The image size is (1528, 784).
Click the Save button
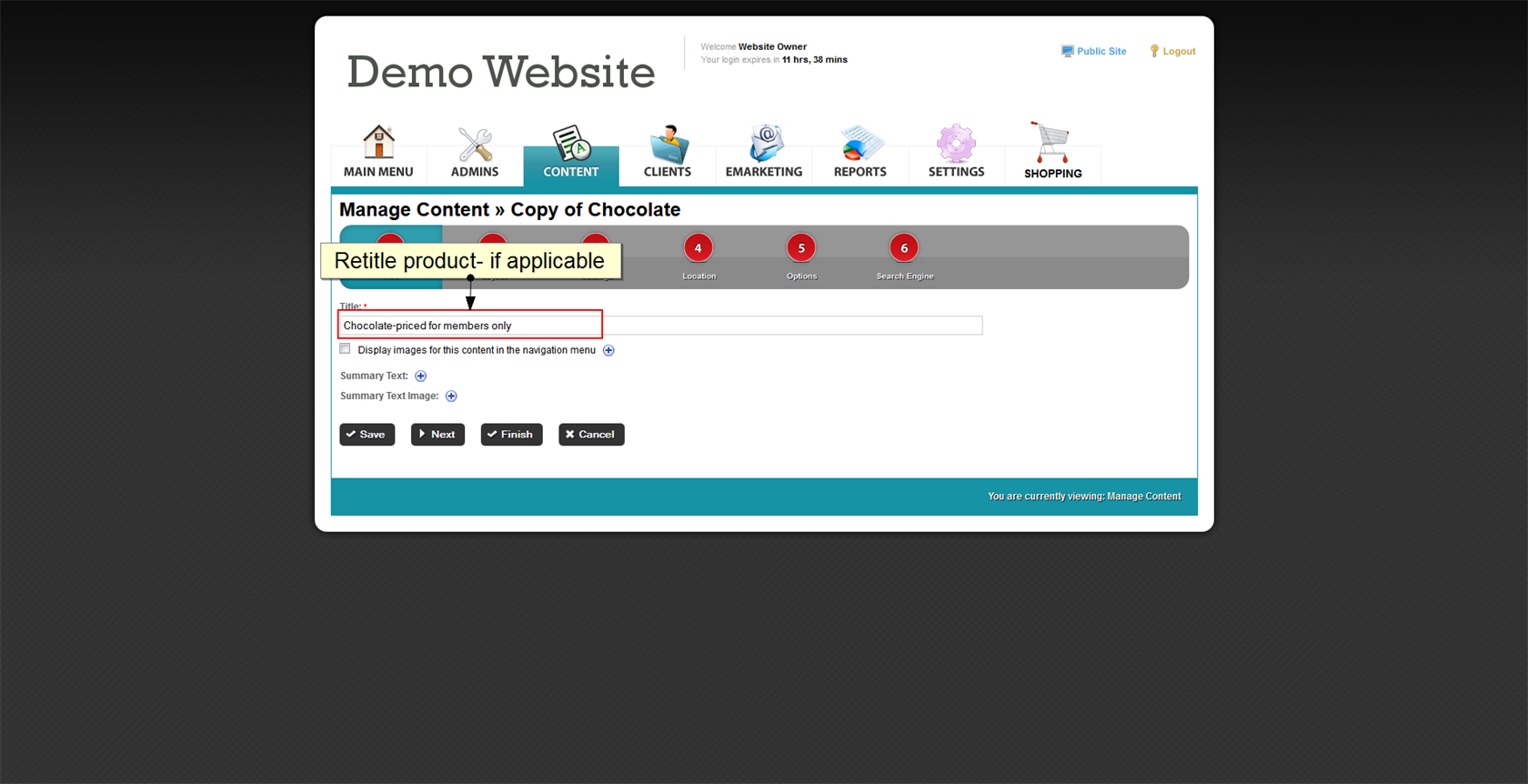[367, 435]
